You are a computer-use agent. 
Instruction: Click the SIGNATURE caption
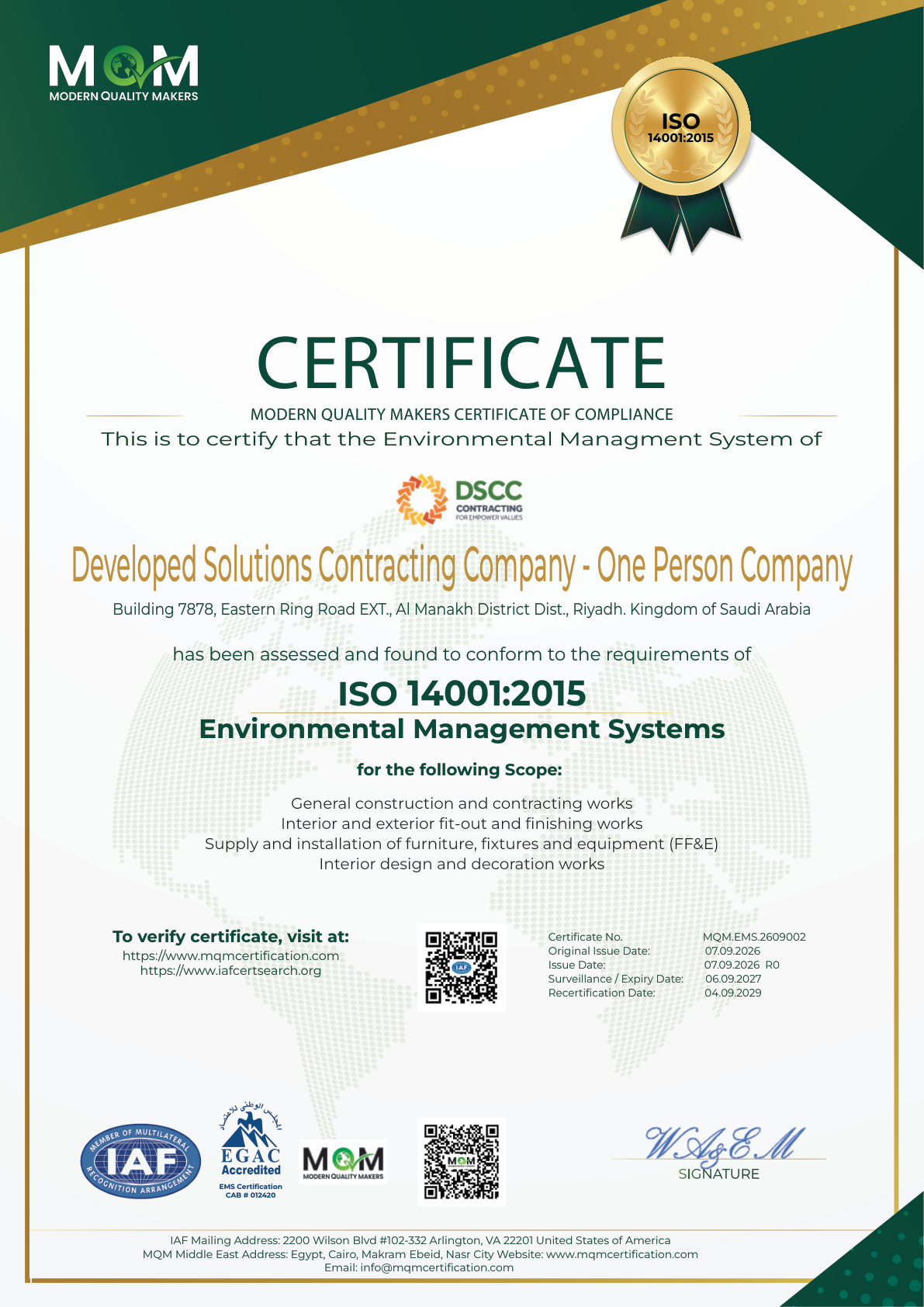pyautogui.click(x=718, y=1174)
